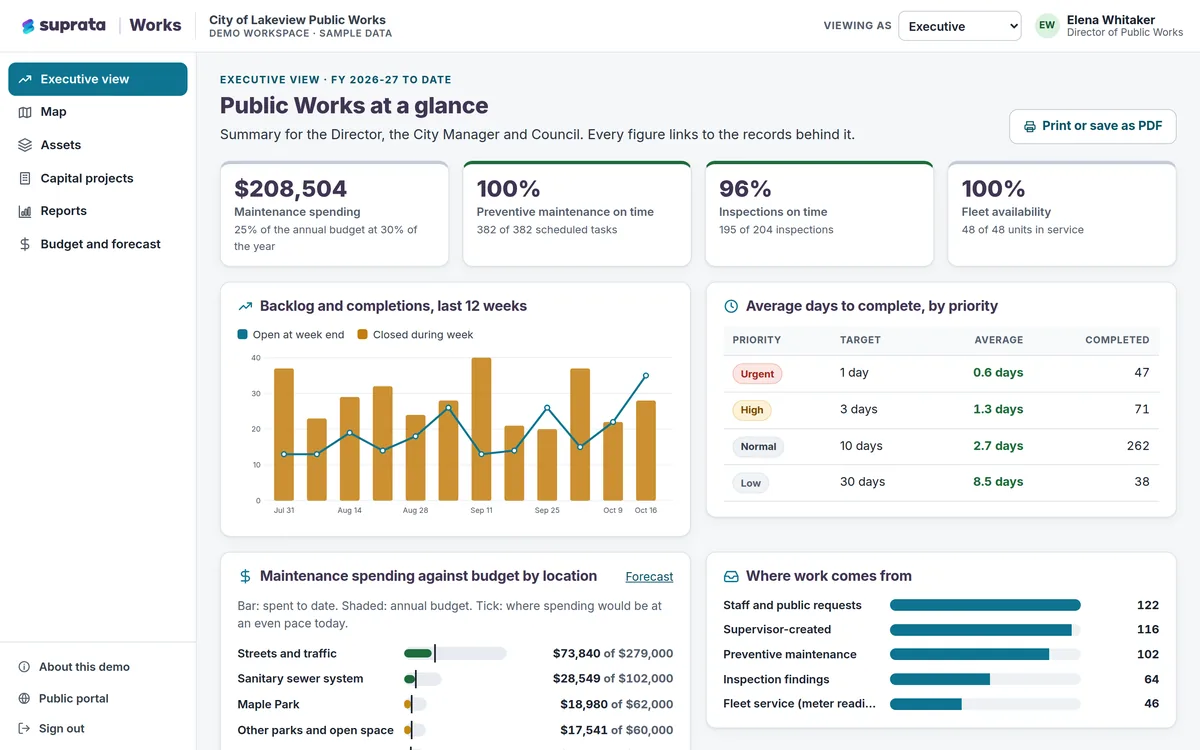Click the Reports bar chart icon
The width and height of the screenshot is (1200, 750).
coord(25,211)
